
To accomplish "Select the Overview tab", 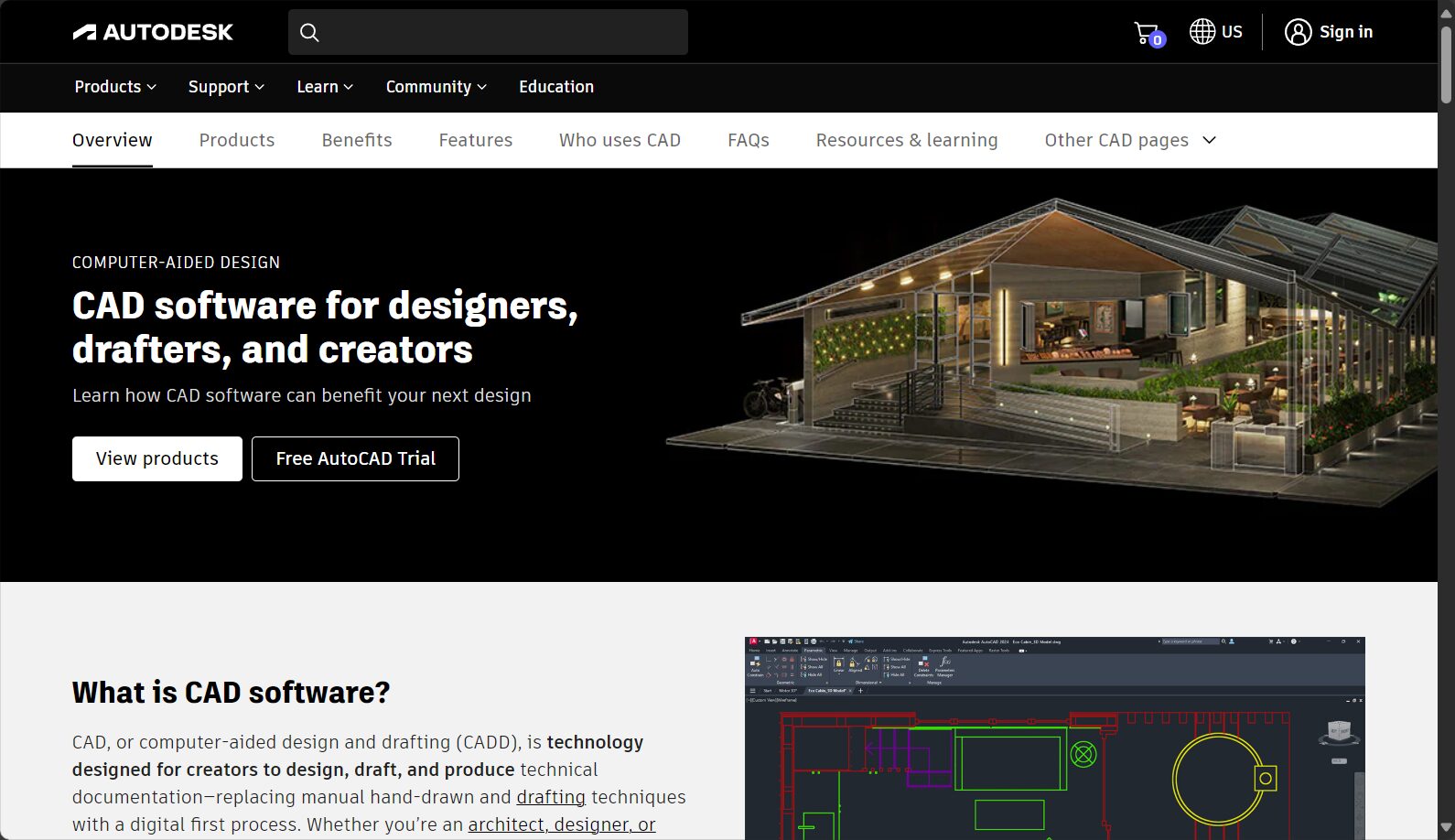I will [x=113, y=140].
